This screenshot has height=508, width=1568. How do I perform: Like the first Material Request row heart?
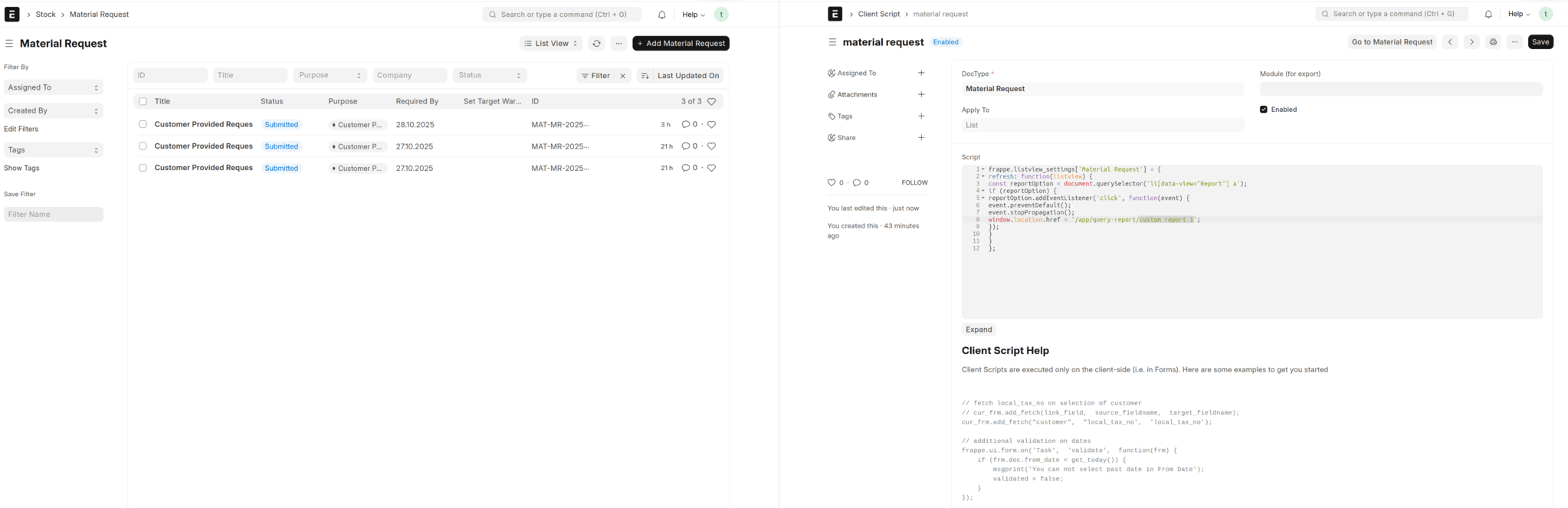coord(711,124)
